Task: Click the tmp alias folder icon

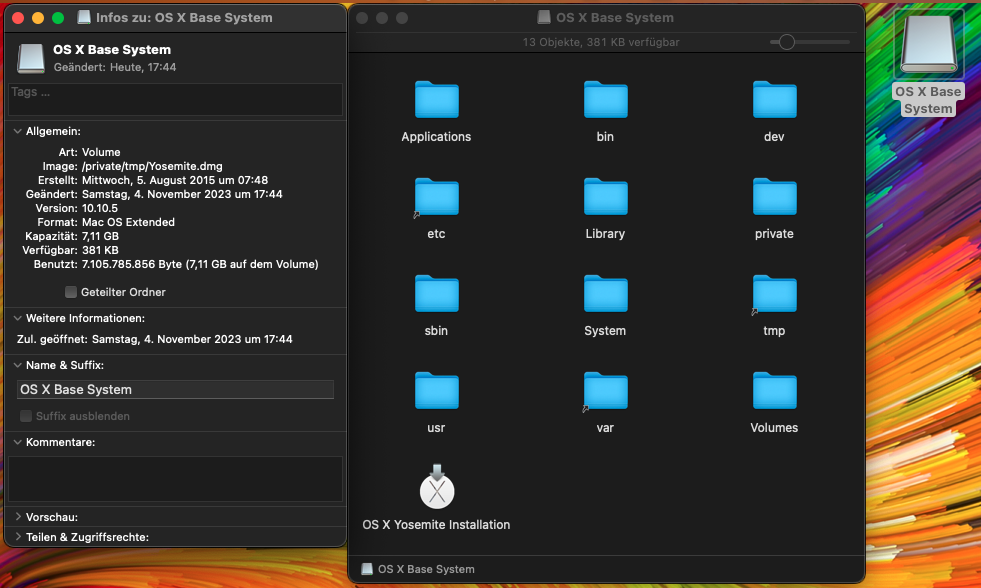Action: click(x=774, y=294)
